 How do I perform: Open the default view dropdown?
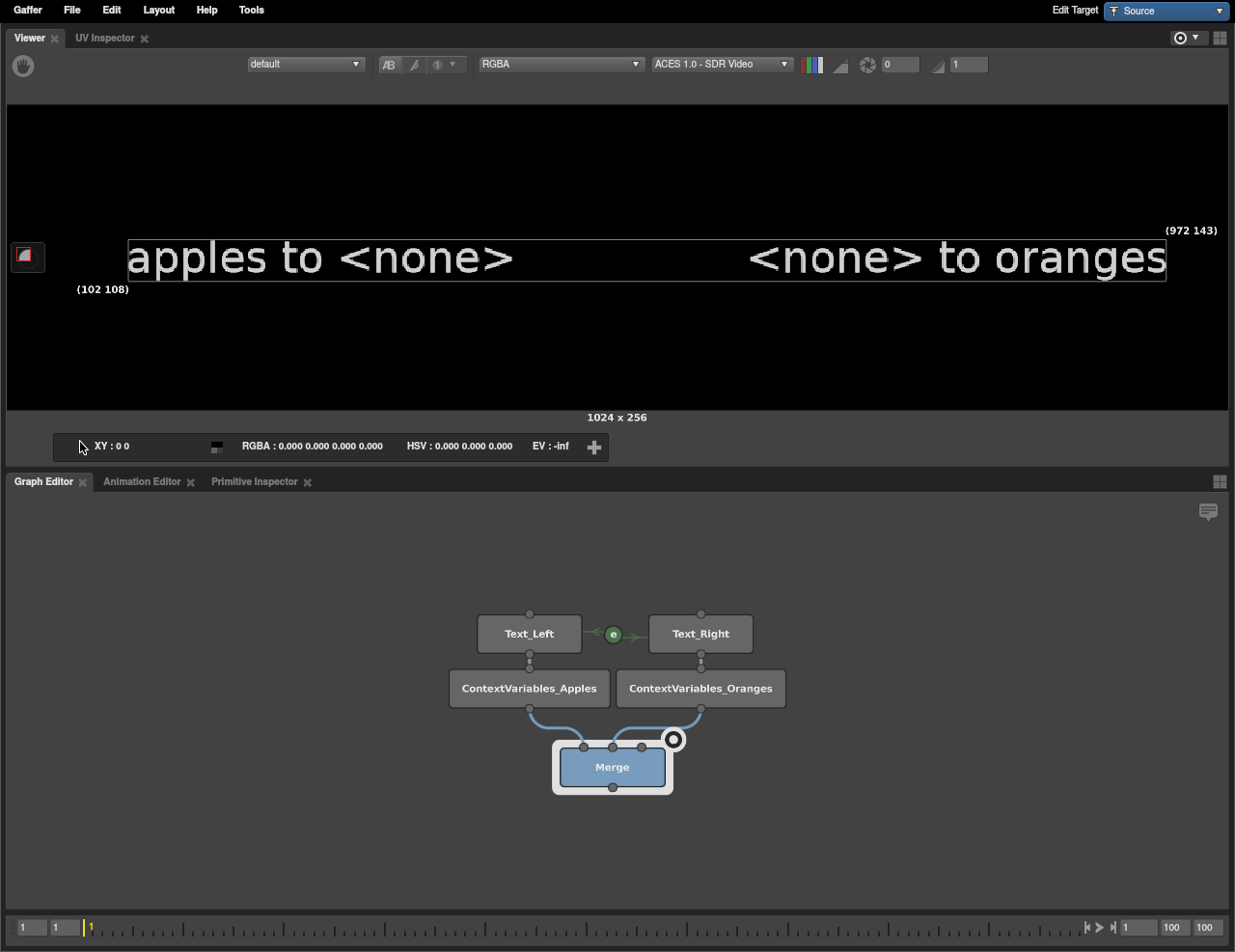pos(305,65)
